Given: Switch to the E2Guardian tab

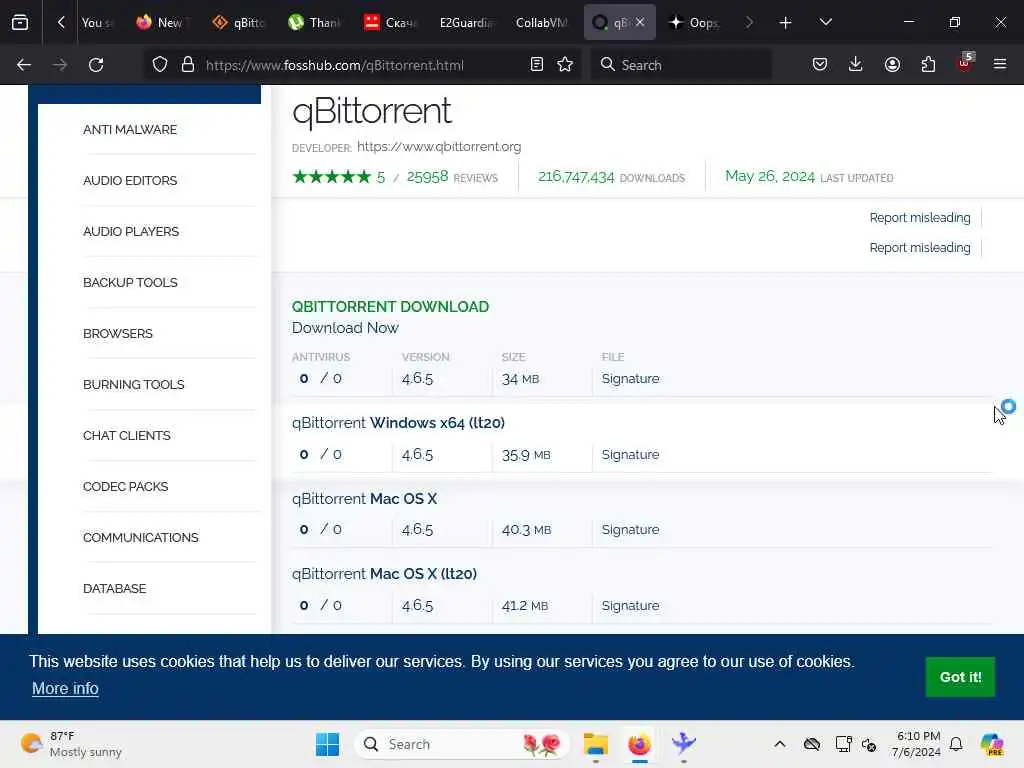Looking at the screenshot, I should (x=466, y=23).
